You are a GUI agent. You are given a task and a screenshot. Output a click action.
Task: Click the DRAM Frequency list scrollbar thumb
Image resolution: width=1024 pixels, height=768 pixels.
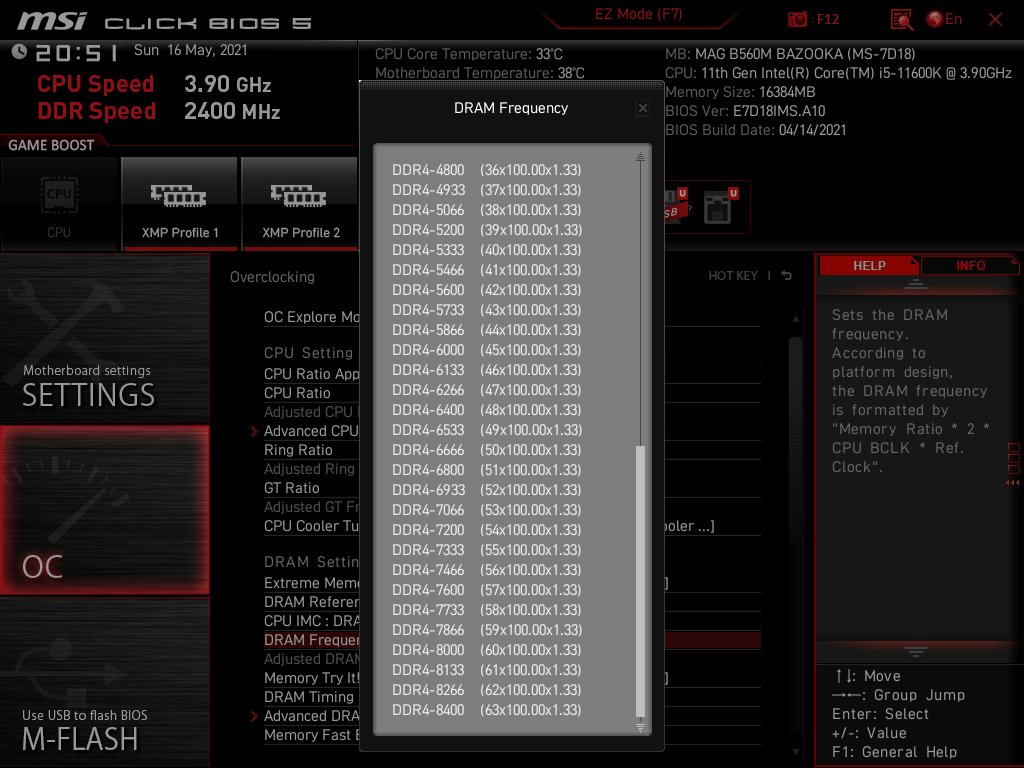click(x=640, y=581)
